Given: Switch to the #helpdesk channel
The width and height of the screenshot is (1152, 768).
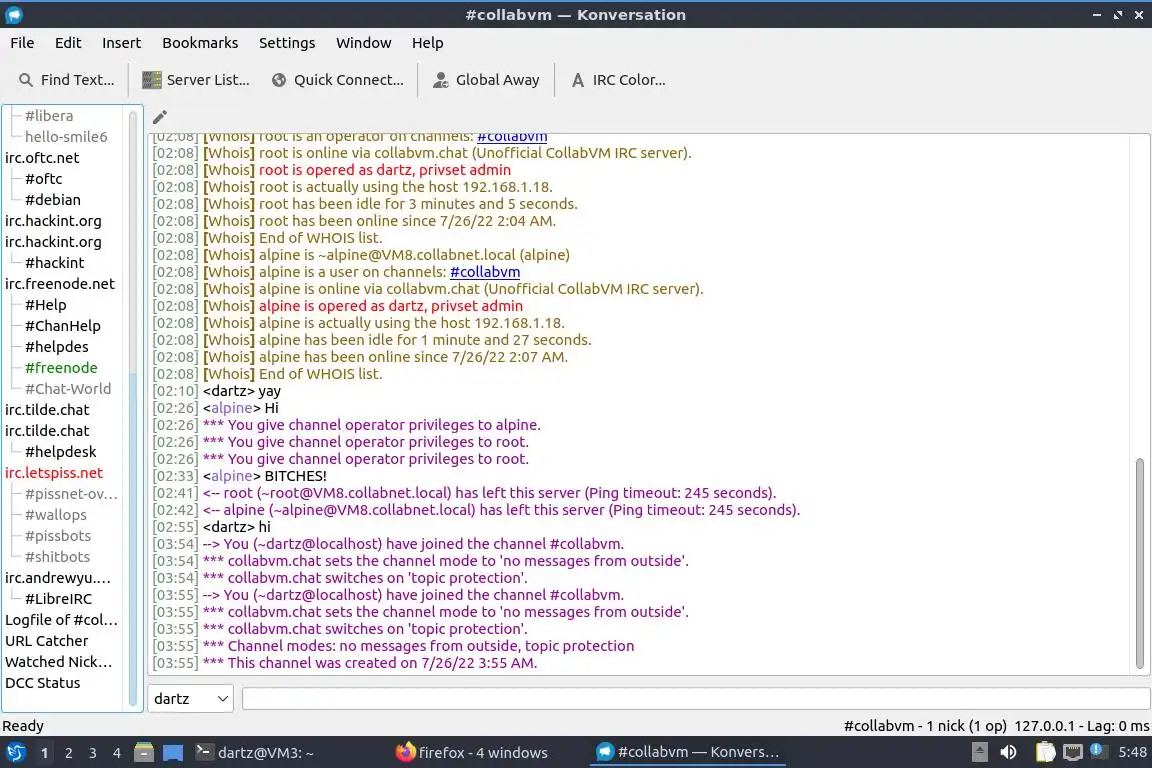Looking at the screenshot, I should point(60,452).
